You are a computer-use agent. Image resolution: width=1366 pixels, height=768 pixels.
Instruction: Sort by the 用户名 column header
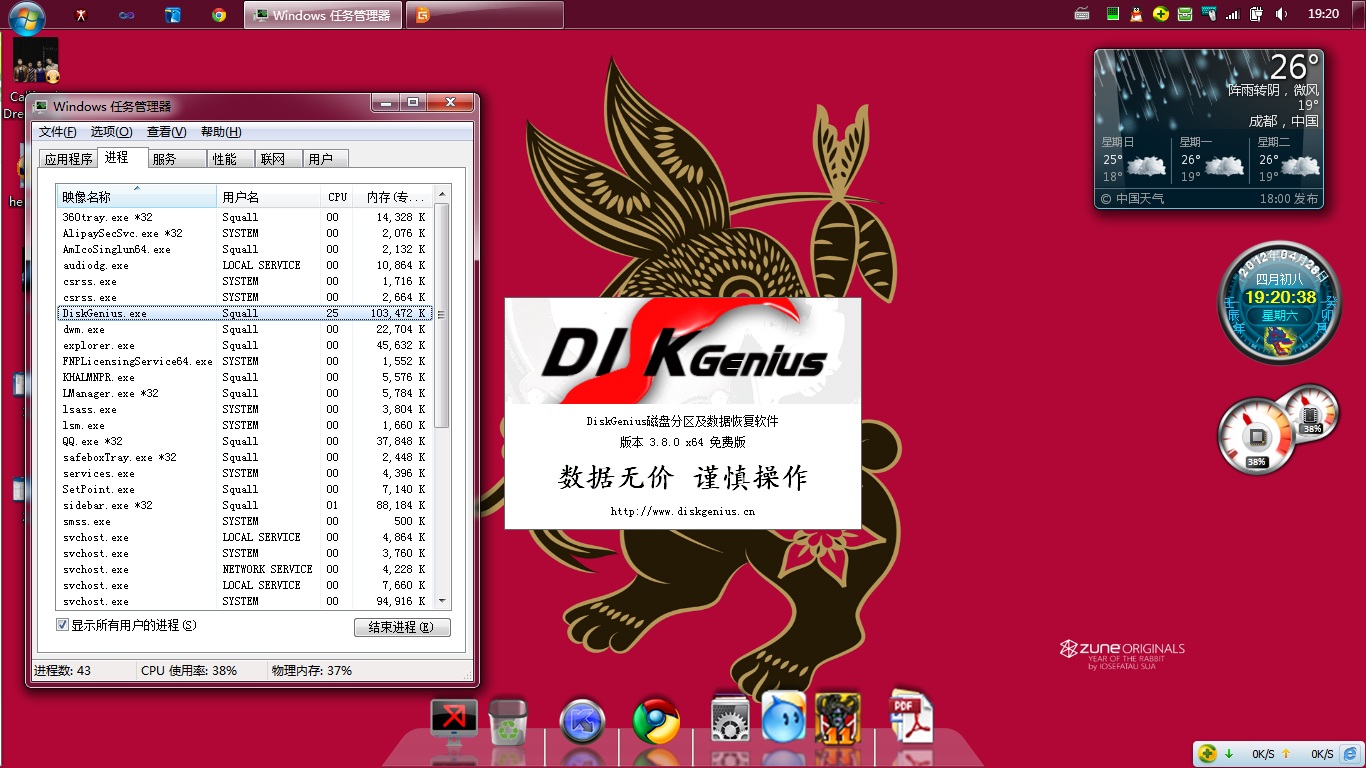point(269,197)
